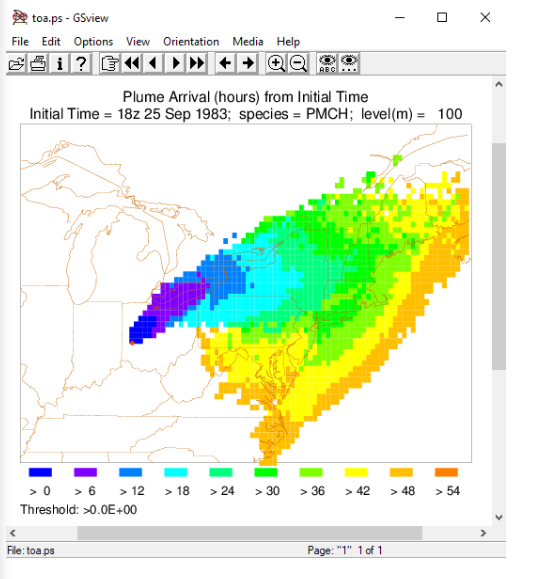The width and height of the screenshot is (545, 579).
Task: Click the >54 orange legend swatch
Action: [446, 472]
